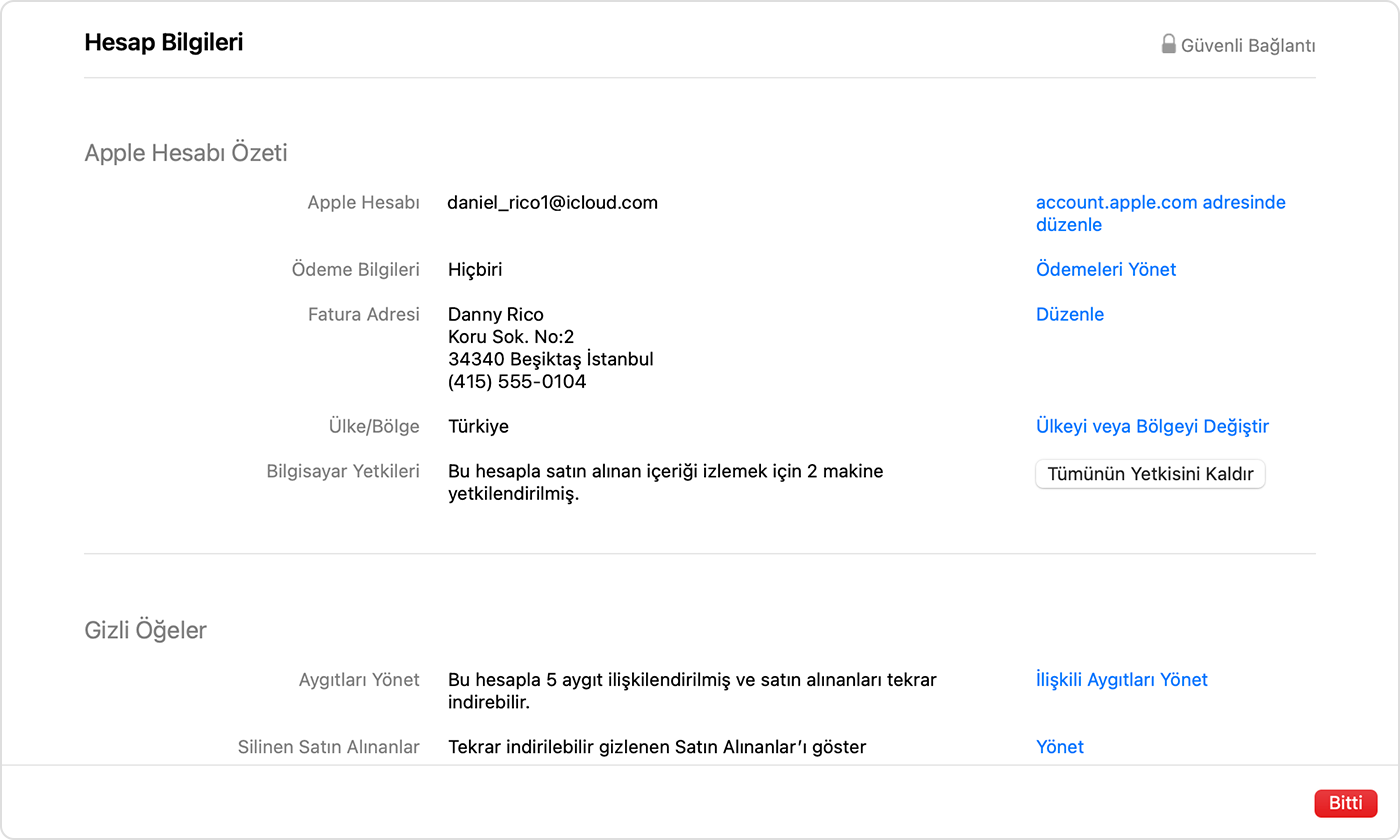Click Tekrar indirilebilir gizlenen Satın Alınanlar text
The width and height of the screenshot is (1400, 840).
(657, 747)
